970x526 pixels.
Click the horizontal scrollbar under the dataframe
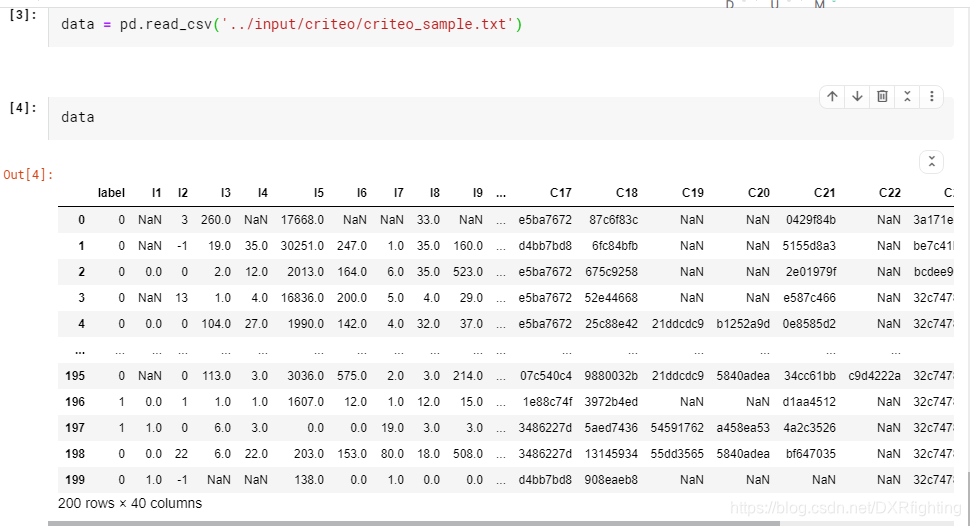point(414,524)
